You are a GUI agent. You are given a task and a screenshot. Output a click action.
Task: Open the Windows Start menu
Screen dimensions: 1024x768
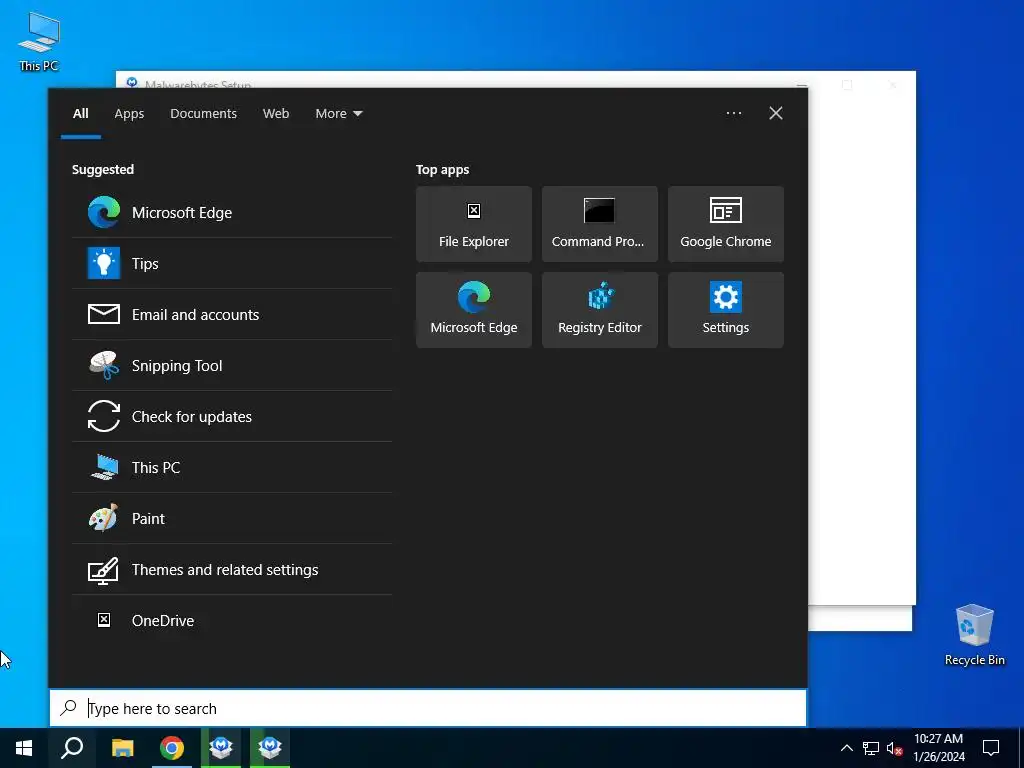(x=24, y=748)
